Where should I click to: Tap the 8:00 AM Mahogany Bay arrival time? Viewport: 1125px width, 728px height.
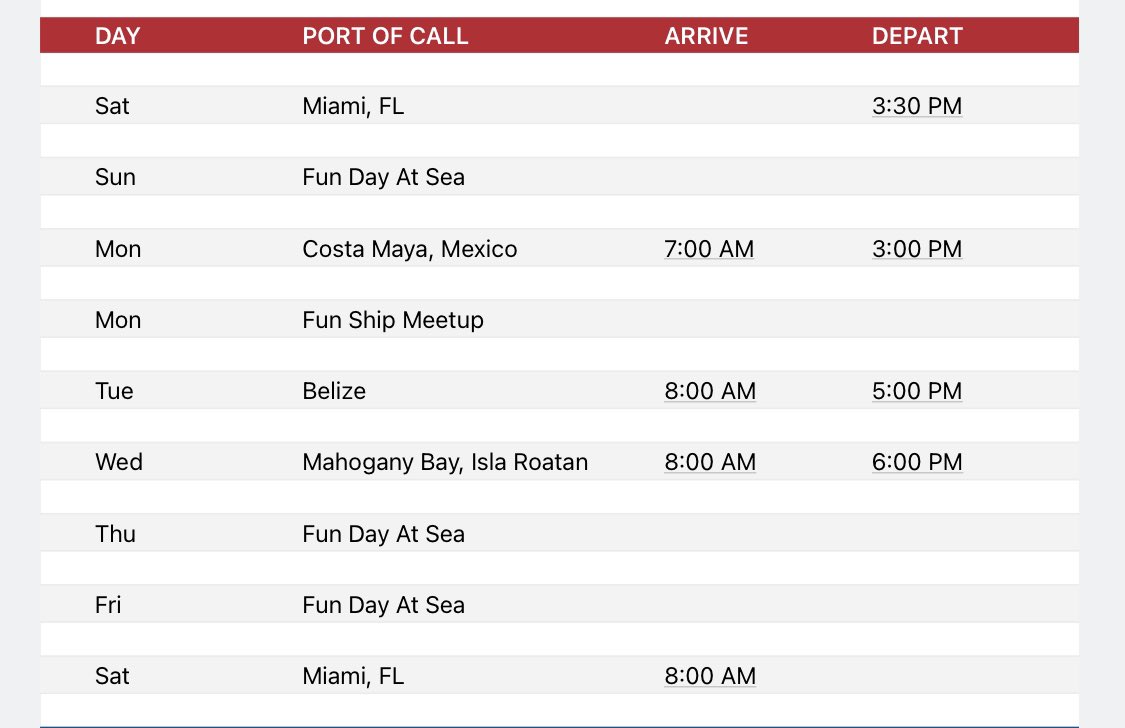pyautogui.click(x=710, y=462)
